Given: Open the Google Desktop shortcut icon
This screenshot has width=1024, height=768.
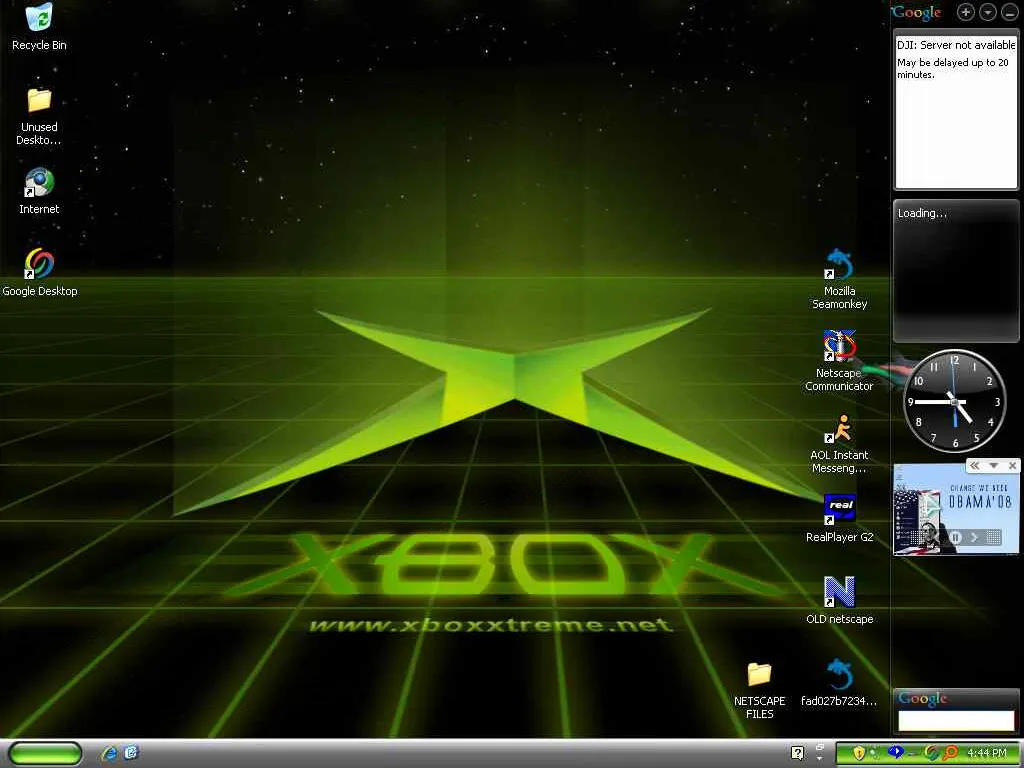Looking at the screenshot, I should (39, 264).
